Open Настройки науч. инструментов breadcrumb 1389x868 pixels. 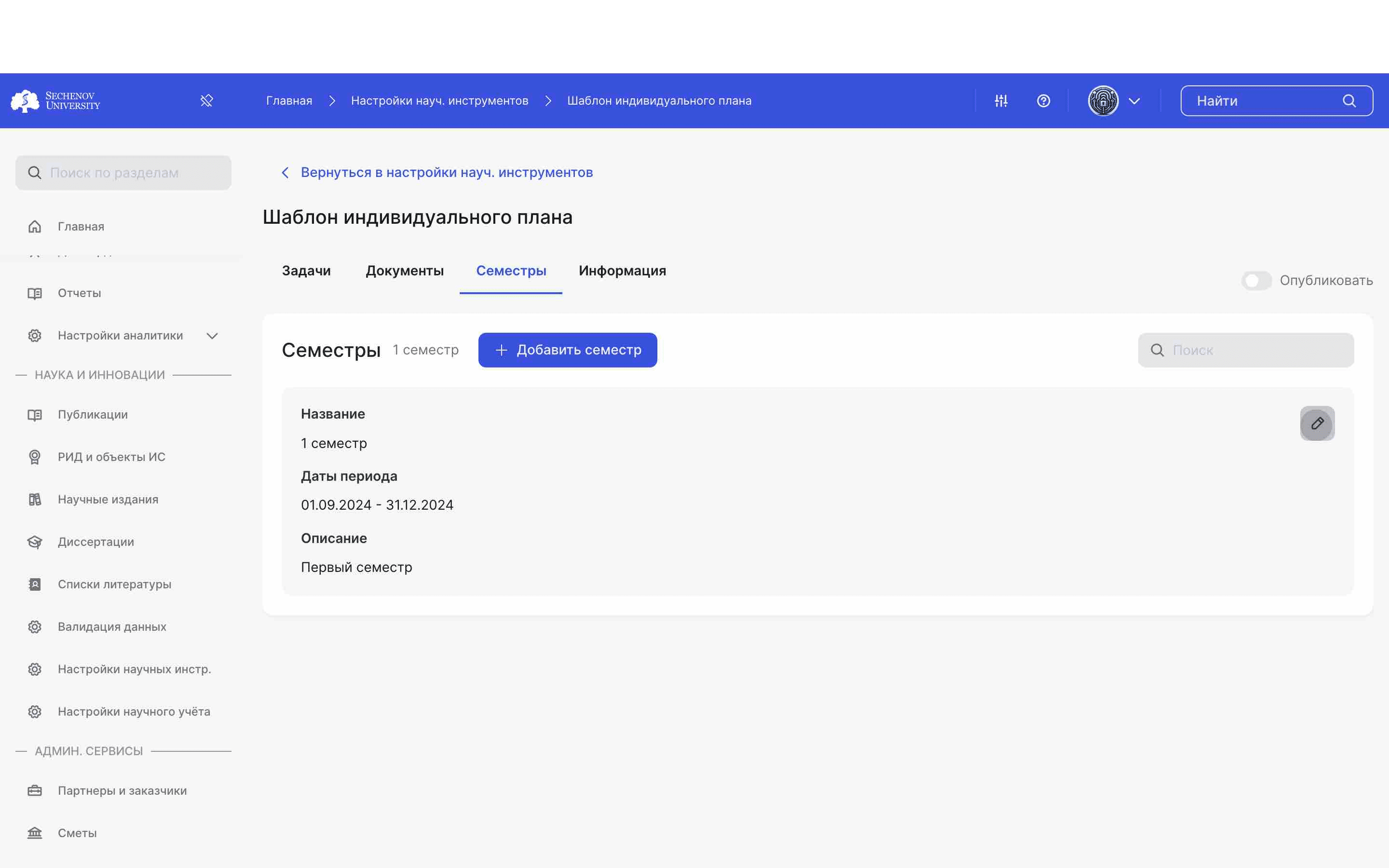440,100
